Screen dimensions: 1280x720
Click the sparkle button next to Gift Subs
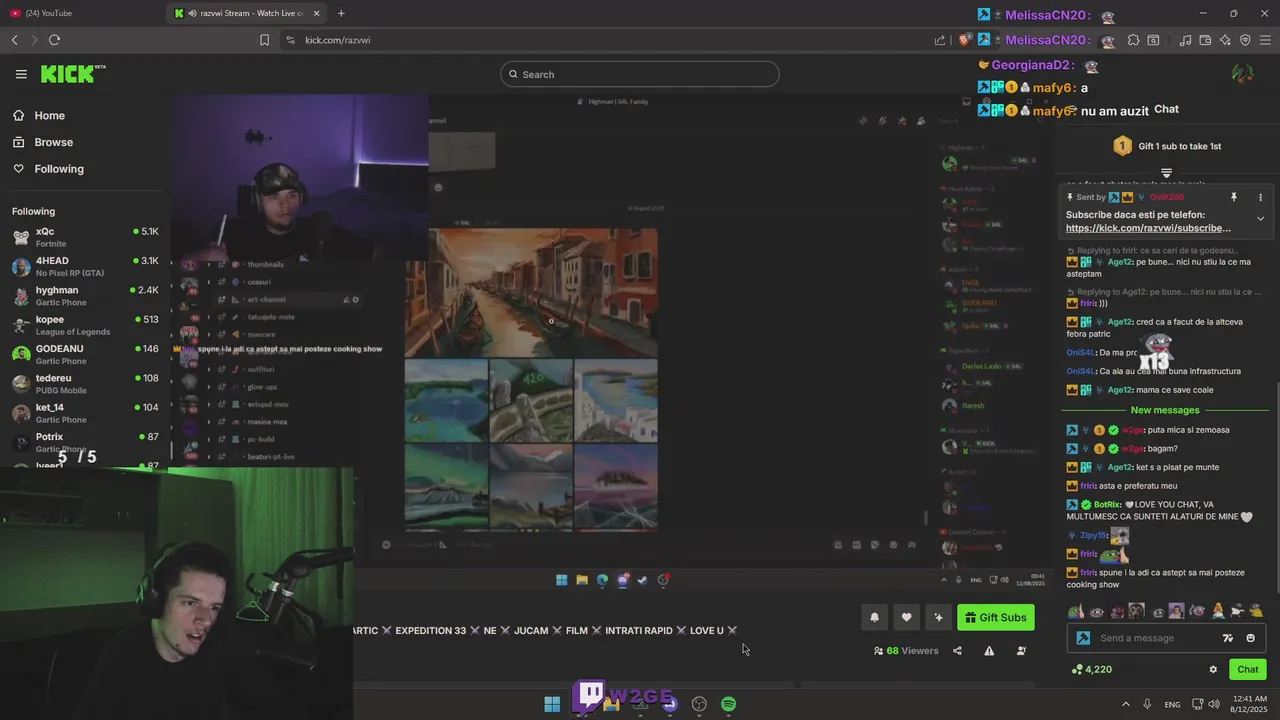tap(938, 617)
